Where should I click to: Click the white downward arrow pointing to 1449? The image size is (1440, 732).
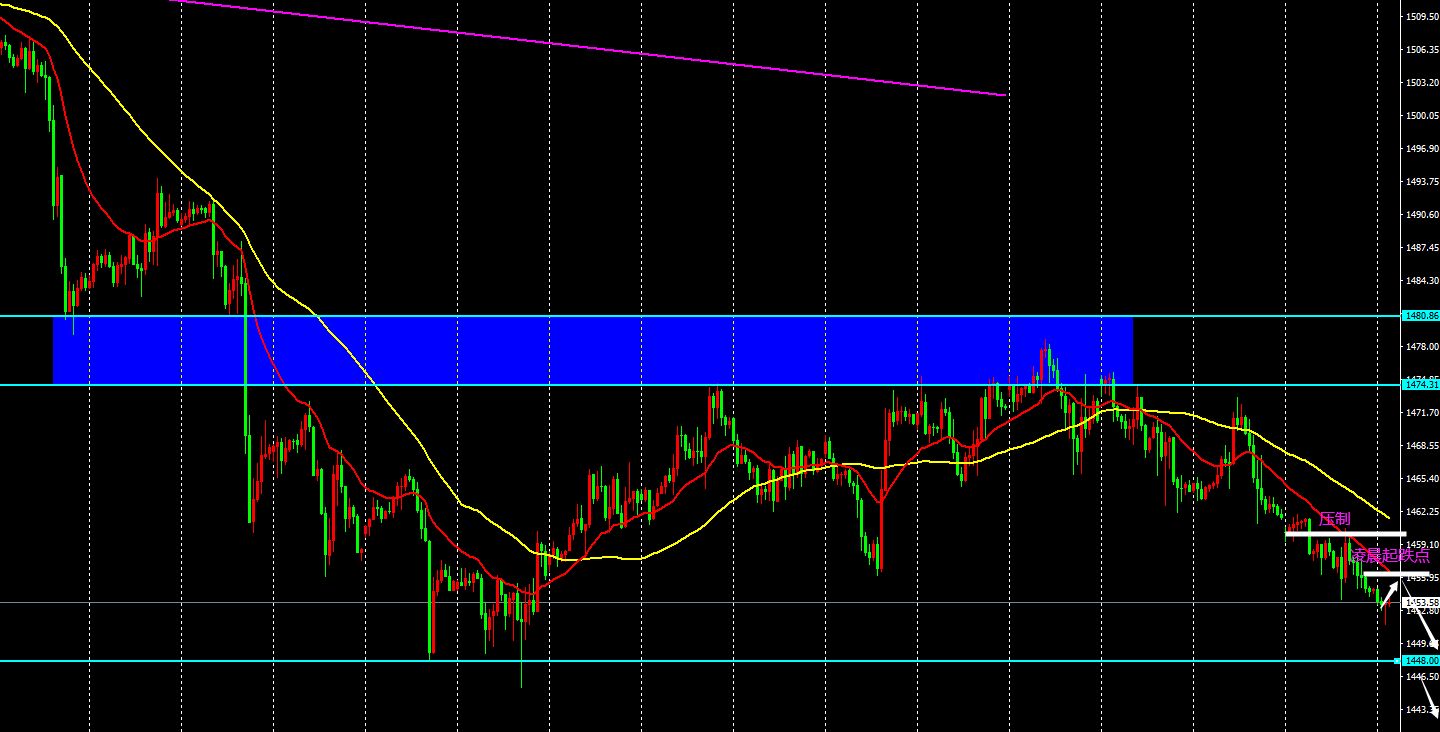coord(1426,628)
